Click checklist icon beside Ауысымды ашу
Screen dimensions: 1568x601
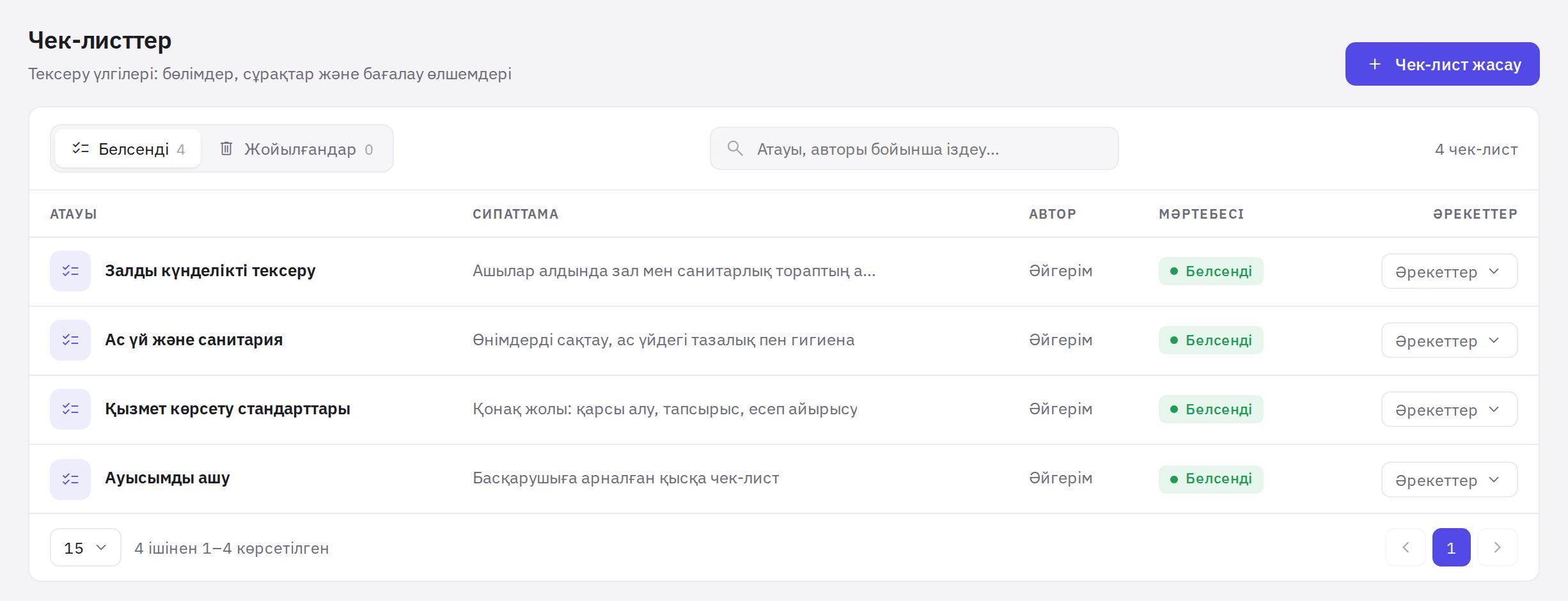pyautogui.click(x=70, y=479)
